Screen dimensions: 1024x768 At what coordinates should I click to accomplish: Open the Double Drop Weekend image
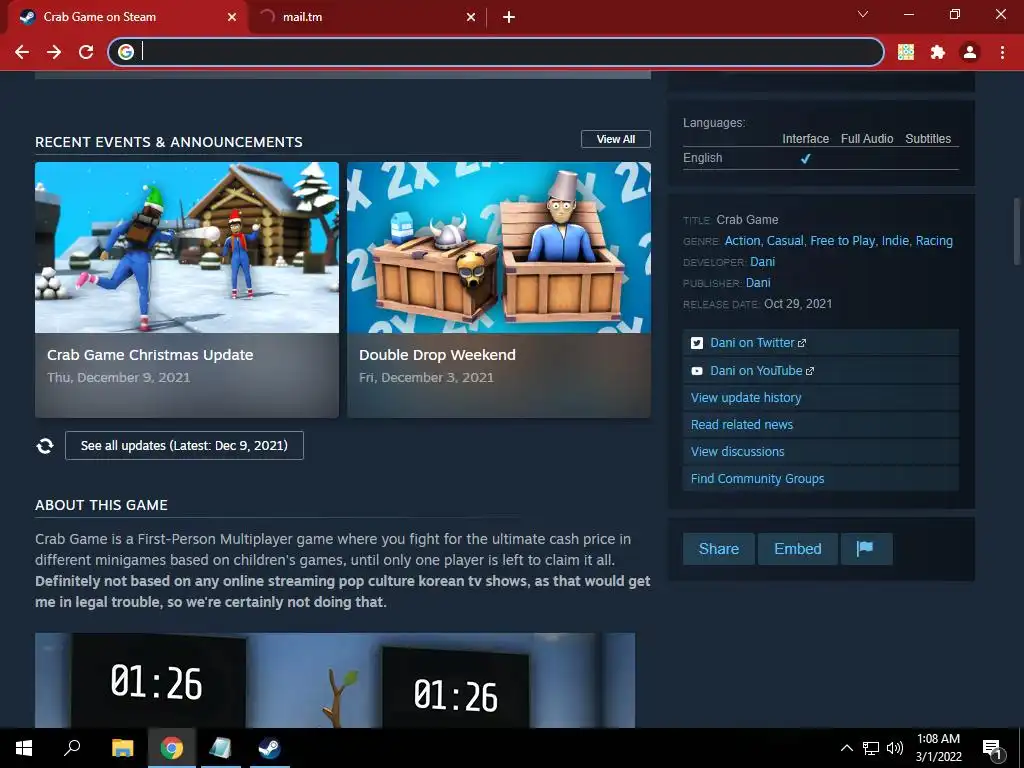point(499,248)
